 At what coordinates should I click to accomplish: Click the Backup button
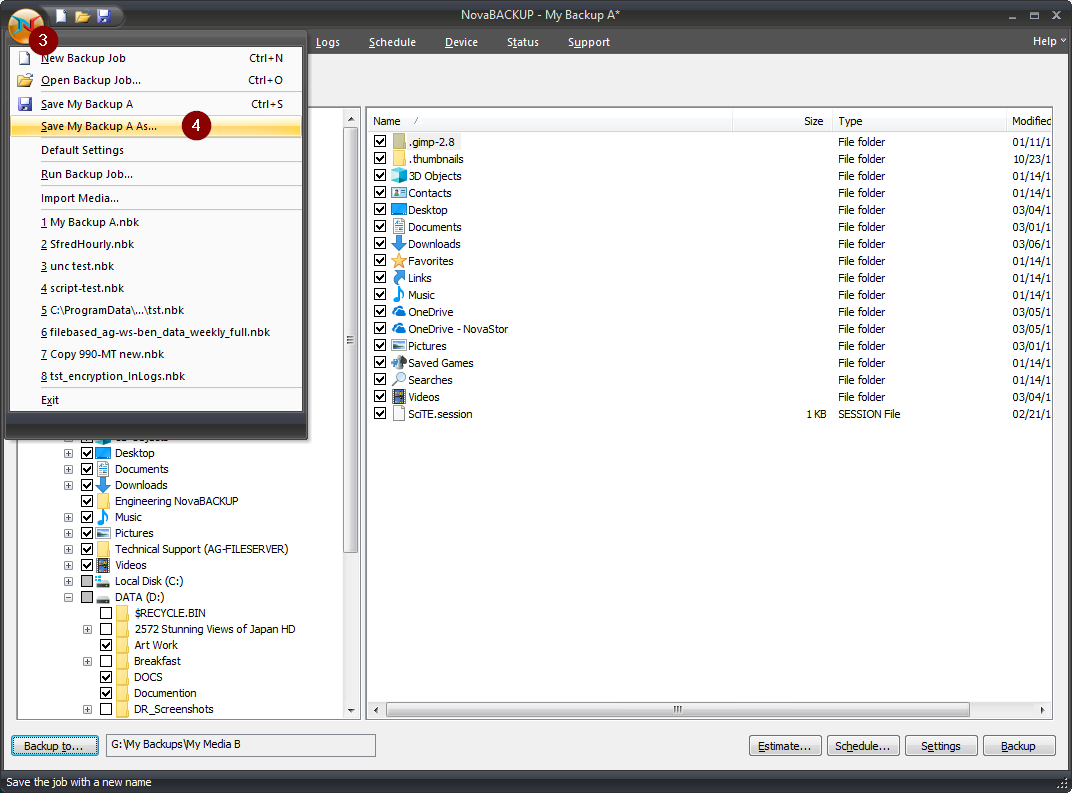tap(1019, 746)
